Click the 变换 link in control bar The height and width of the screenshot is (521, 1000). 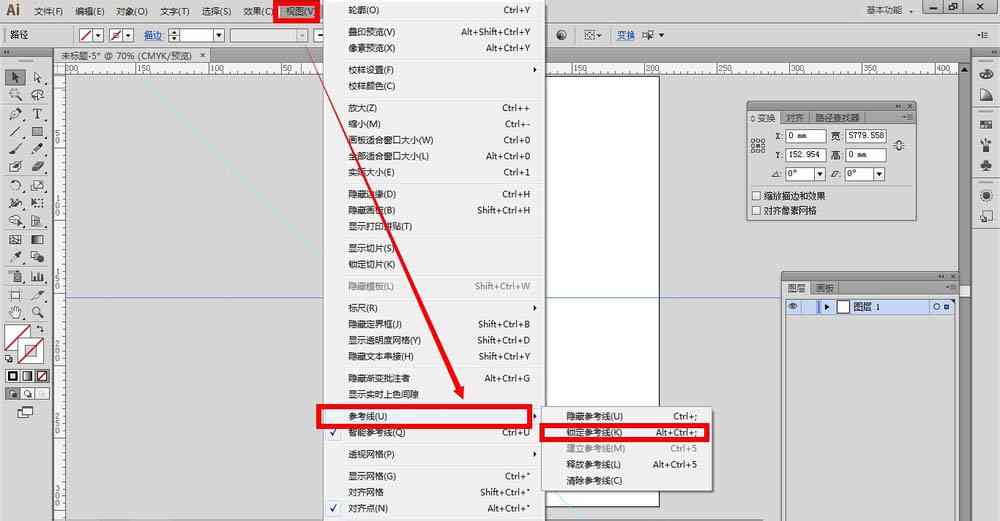pos(626,36)
